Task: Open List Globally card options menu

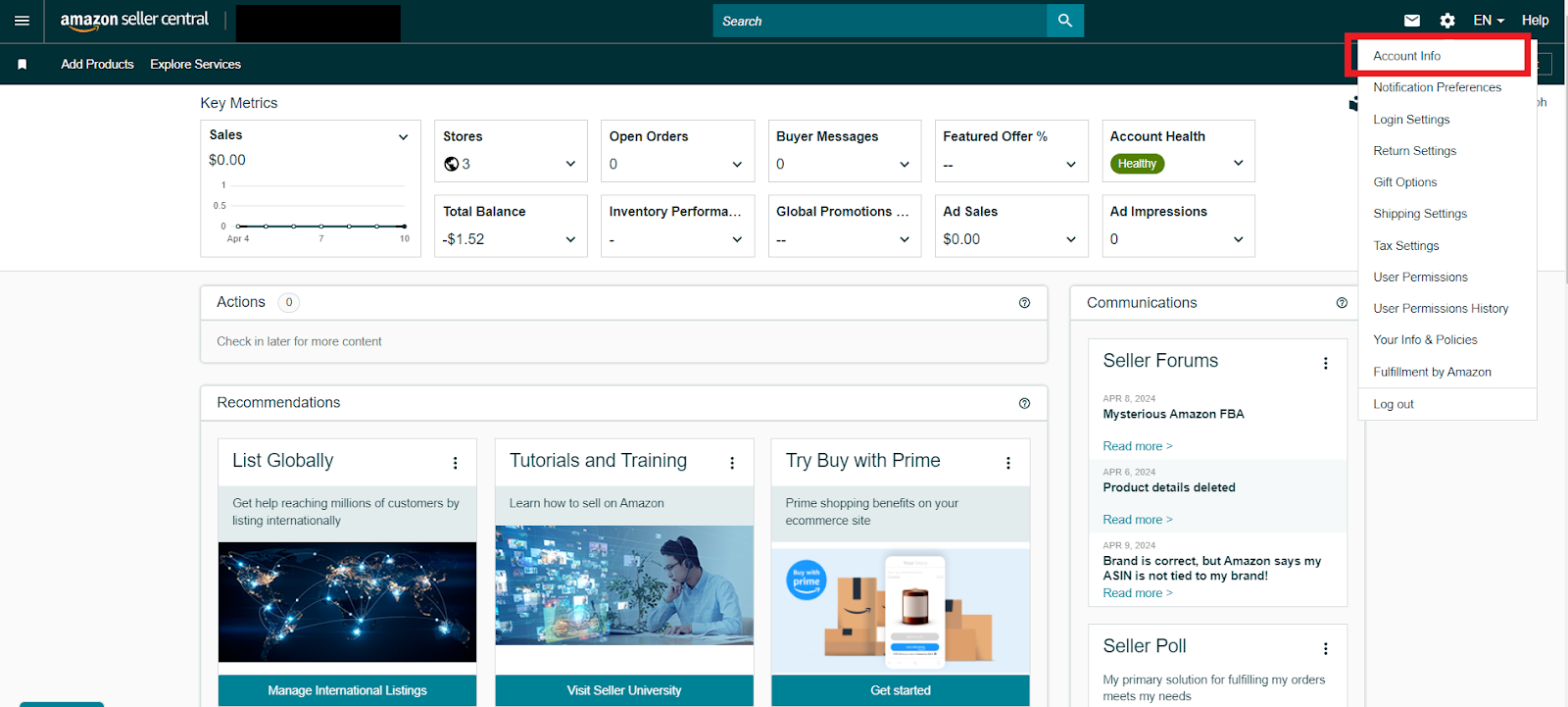Action: tap(455, 463)
